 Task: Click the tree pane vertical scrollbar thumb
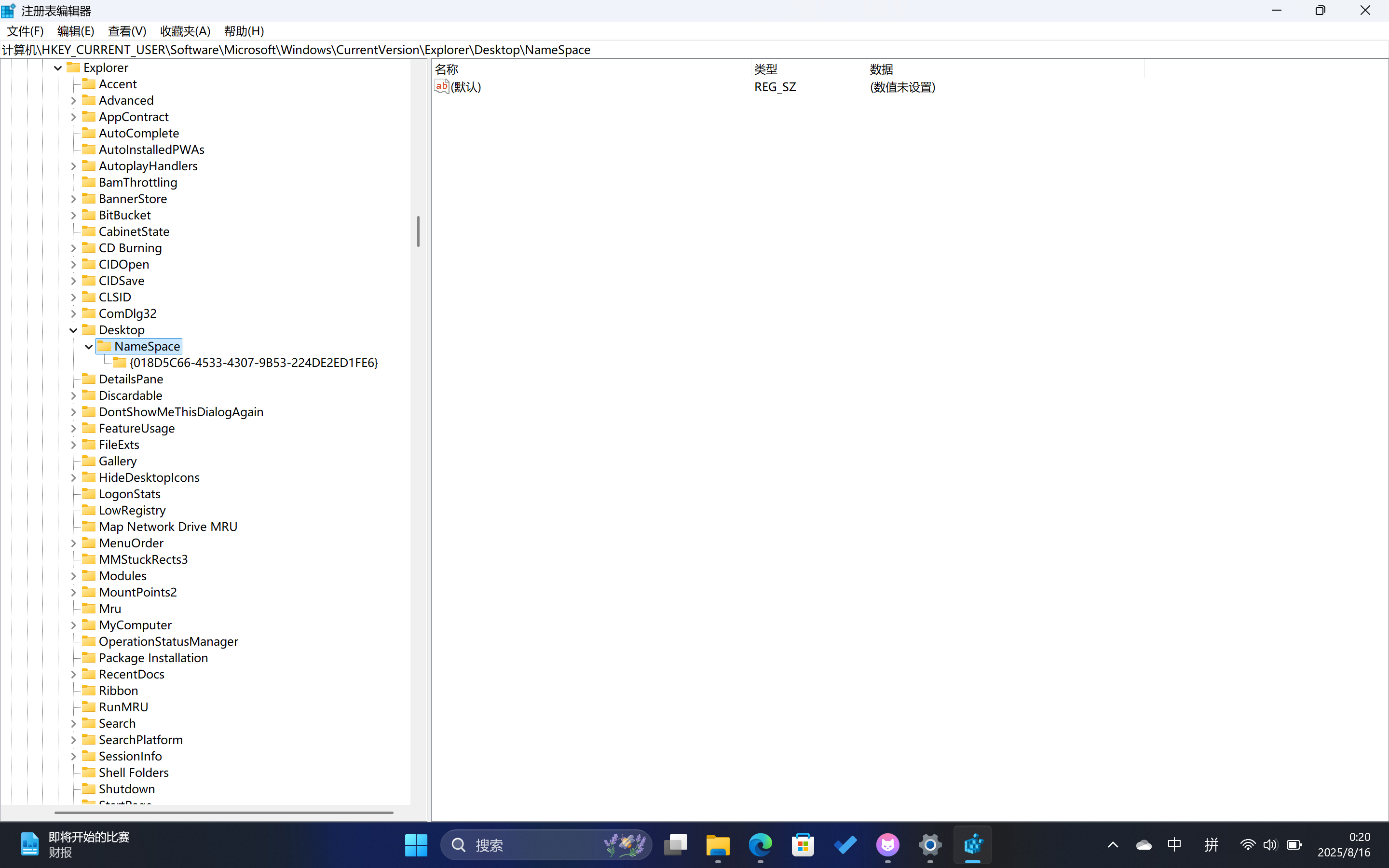coord(419,231)
